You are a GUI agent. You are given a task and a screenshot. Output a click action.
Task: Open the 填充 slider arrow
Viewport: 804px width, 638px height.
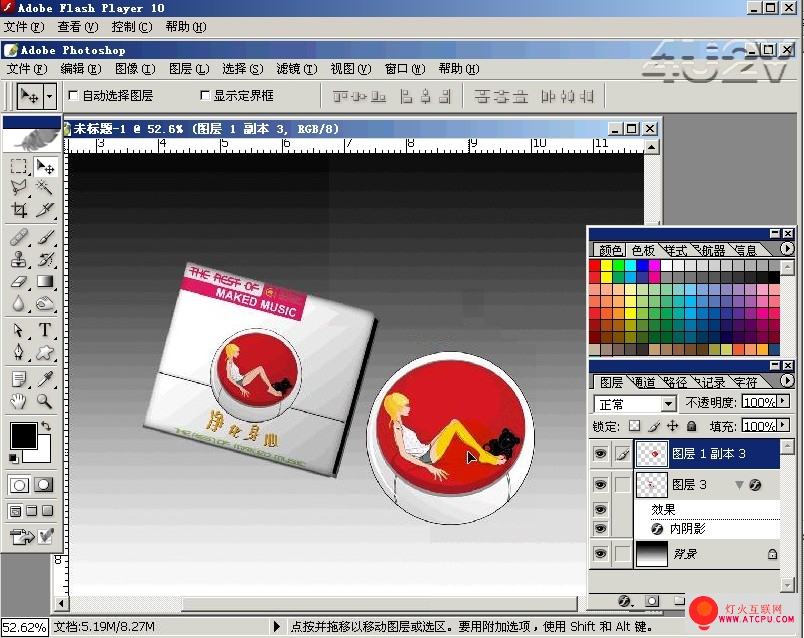[x=783, y=425]
